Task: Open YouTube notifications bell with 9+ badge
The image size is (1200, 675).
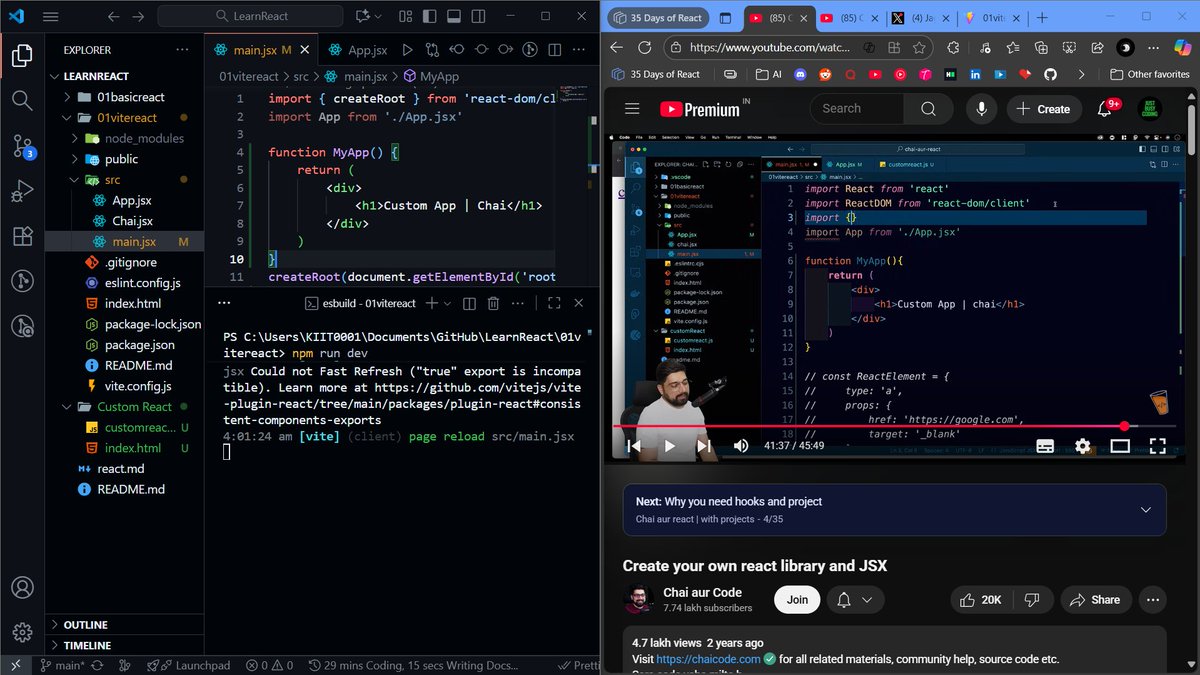Action: 1106,108
